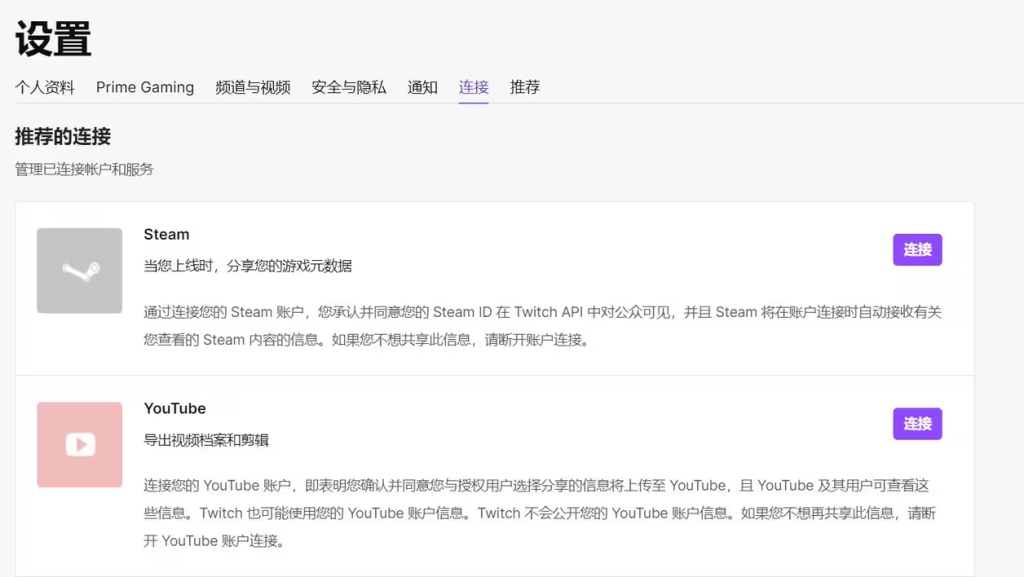Image resolution: width=1024 pixels, height=577 pixels.
Task: Click the 管理已连接帐户和服务 subtitle
Action: (x=84, y=170)
